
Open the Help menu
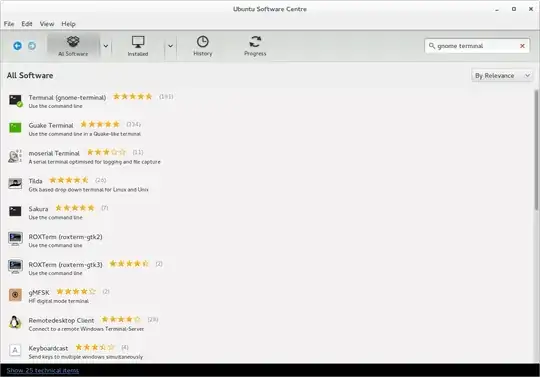click(69, 24)
